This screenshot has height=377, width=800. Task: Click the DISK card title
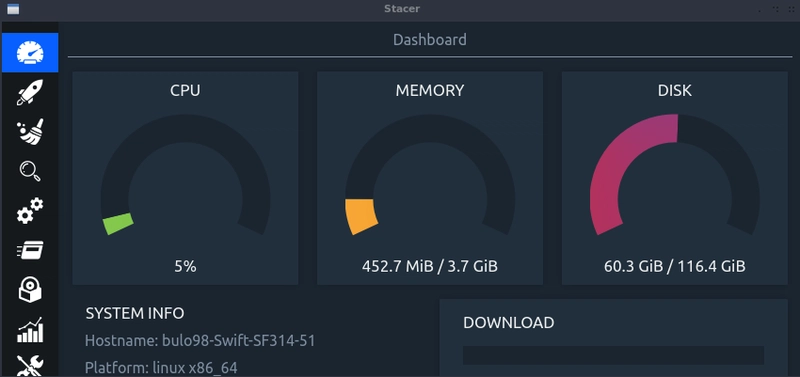(x=674, y=90)
